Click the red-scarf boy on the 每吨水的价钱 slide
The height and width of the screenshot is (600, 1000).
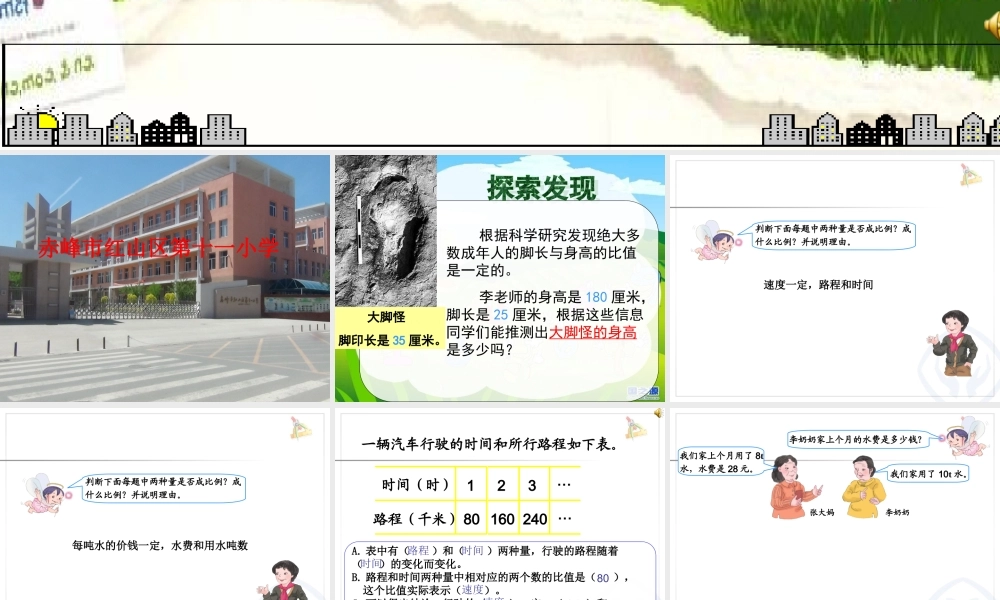click(280, 580)
